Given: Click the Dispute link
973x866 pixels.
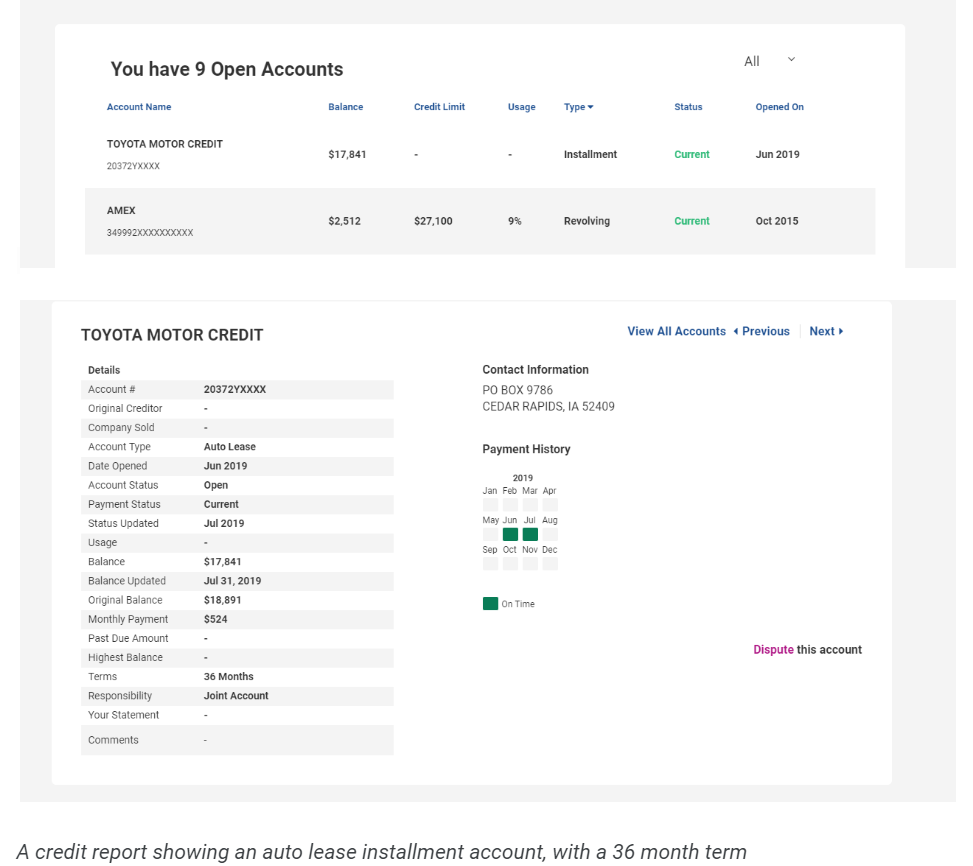Looking at the screenshot, I should tap(773, 650).
